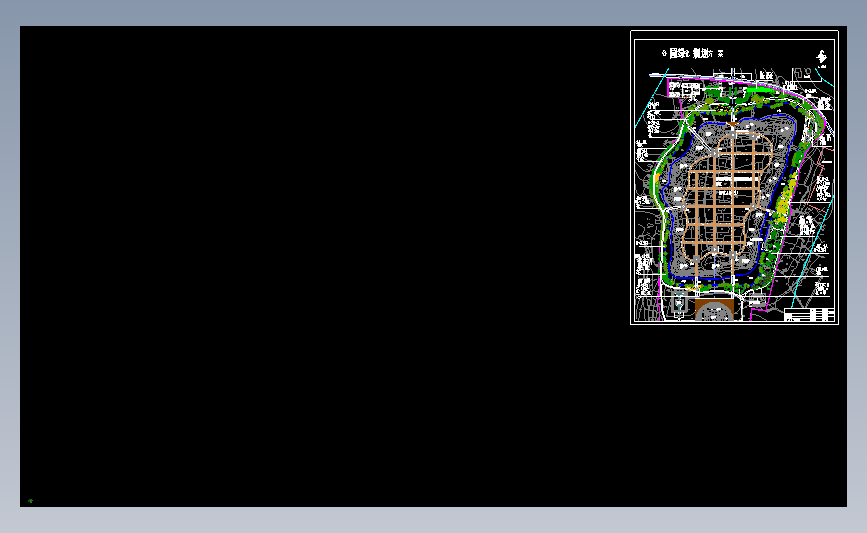Screen dimensions: 867x533
Task: Select the title block table on the sheet
Action: pos(809,315)
